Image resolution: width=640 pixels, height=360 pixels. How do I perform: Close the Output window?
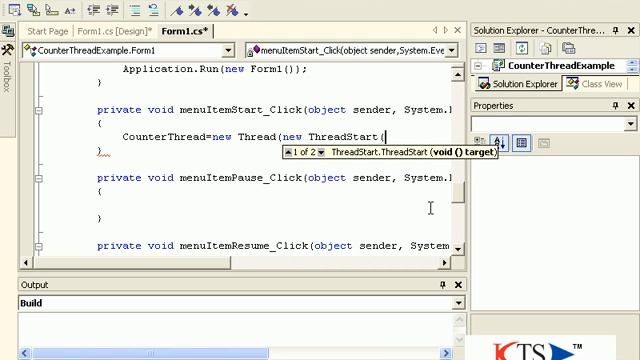pos(458,284)
